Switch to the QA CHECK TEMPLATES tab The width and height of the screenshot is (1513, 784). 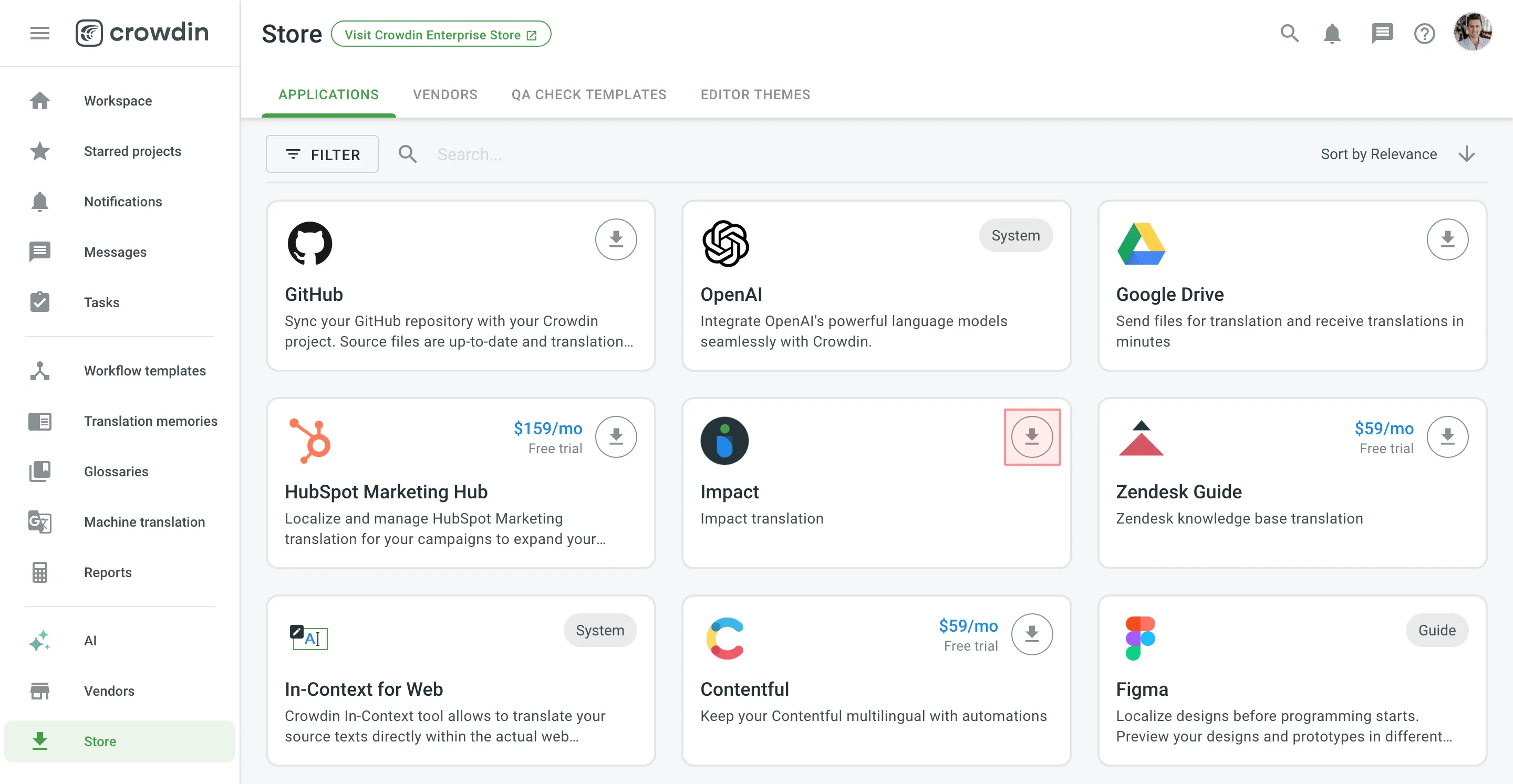coord(588,95)
